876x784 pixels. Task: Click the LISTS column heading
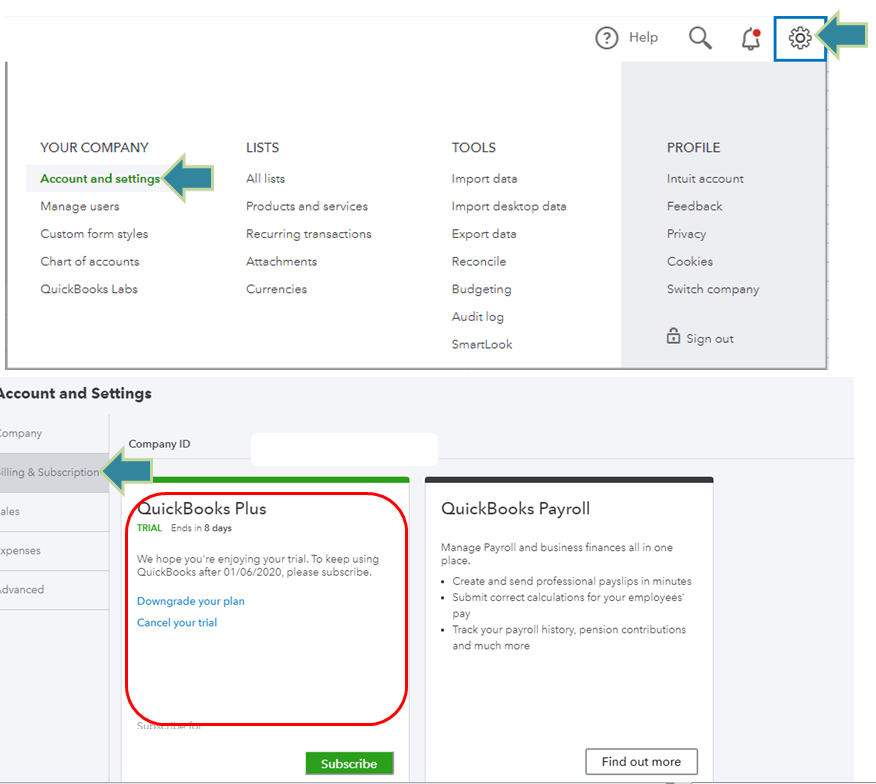click(263, 148)
